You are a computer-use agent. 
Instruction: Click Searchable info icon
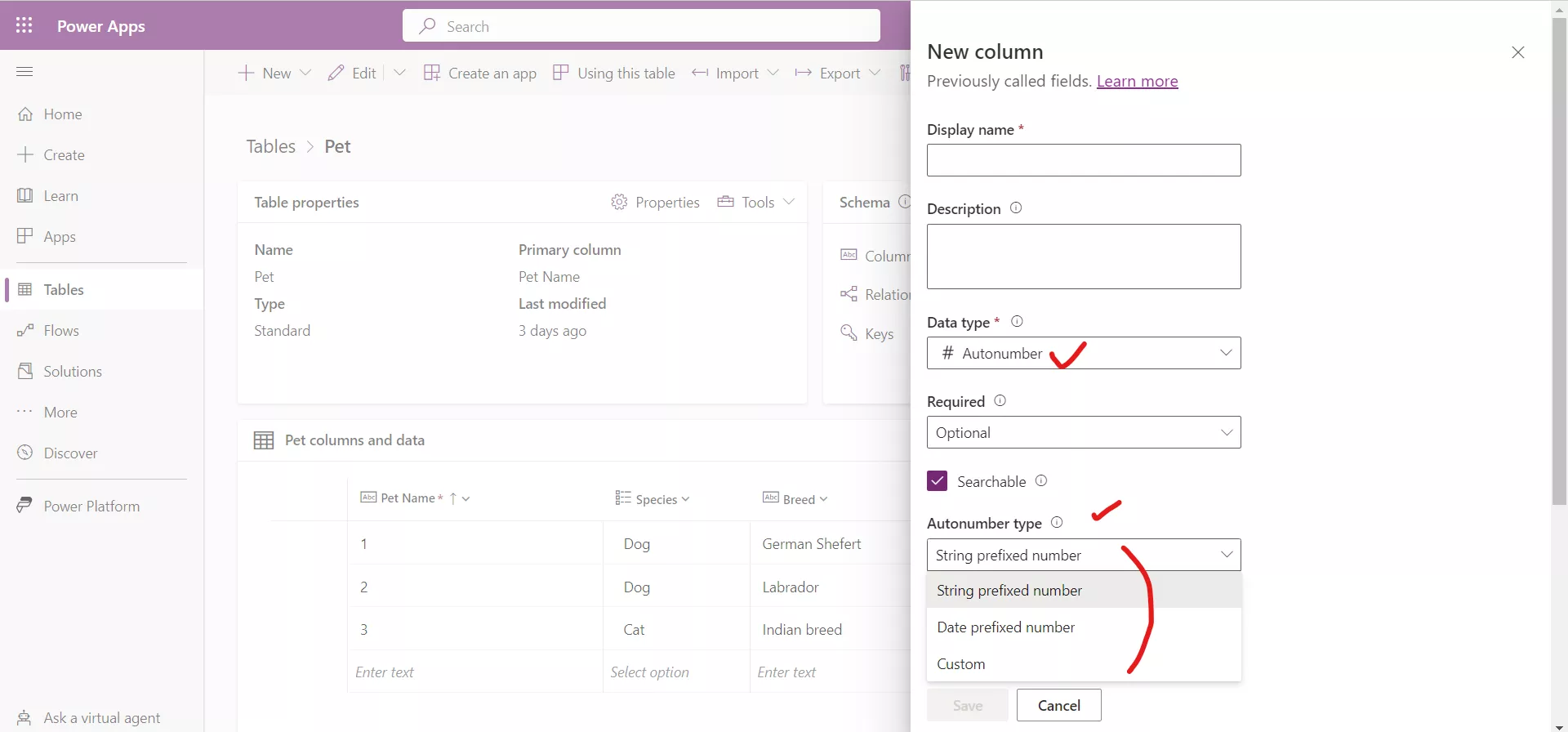[x=1041, y=481]
